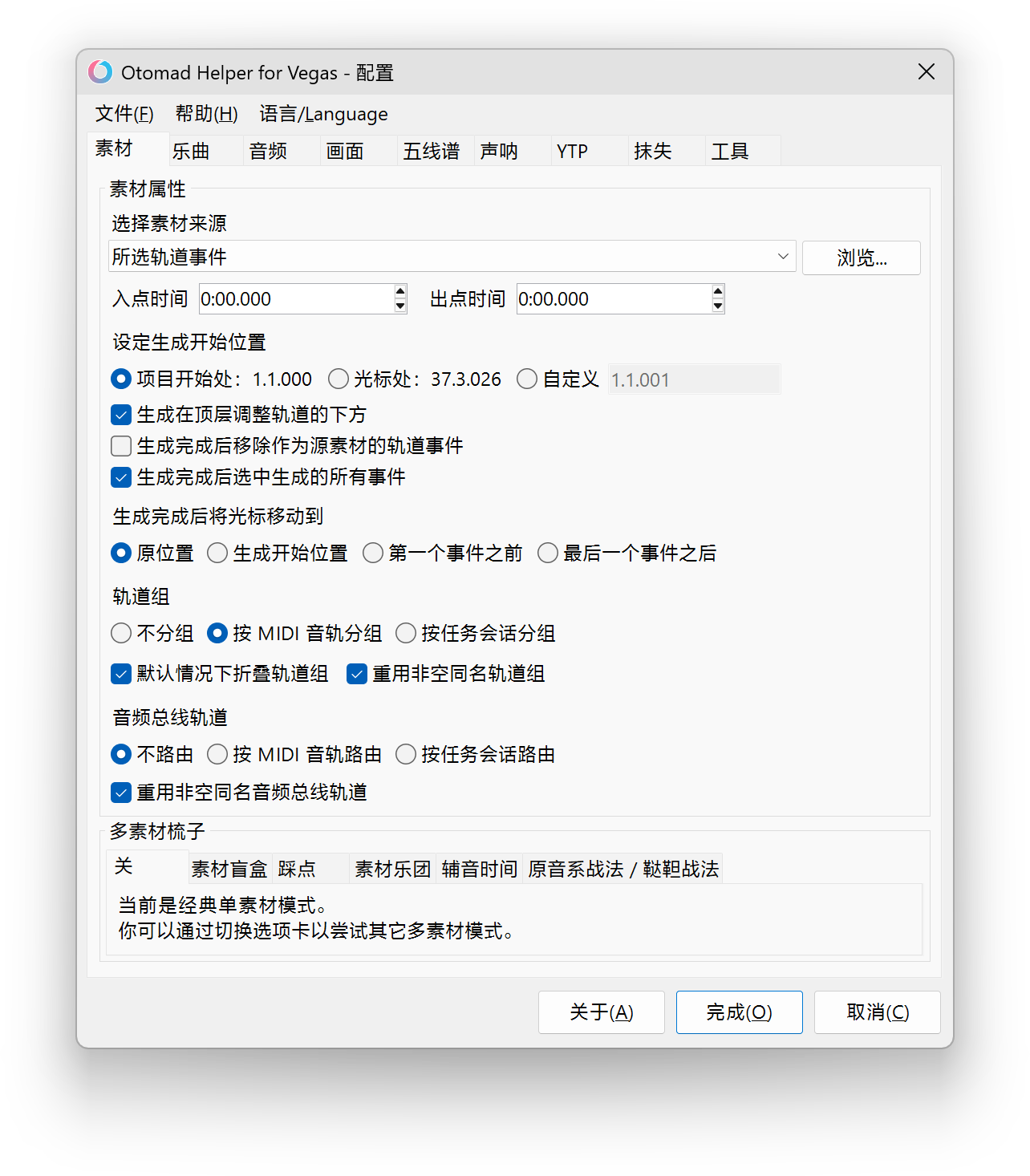
Task: Open the 文件(F) menu
Action: (x=124, y=114)
